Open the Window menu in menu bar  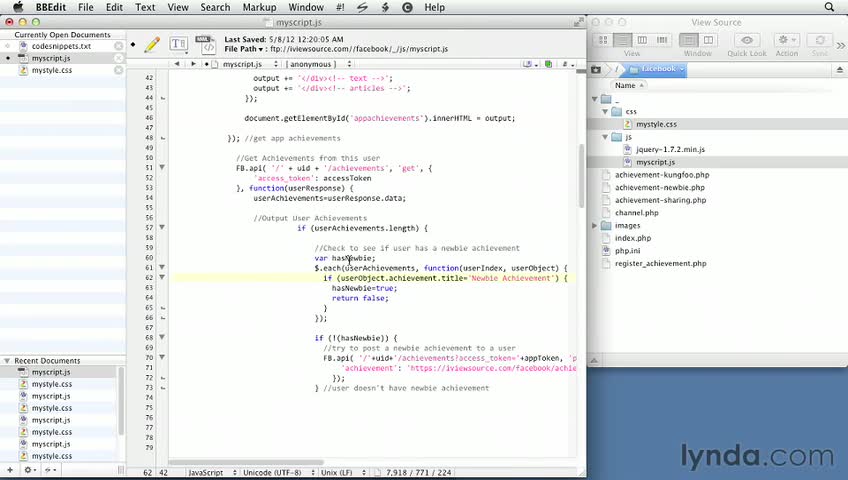[306, 8]
